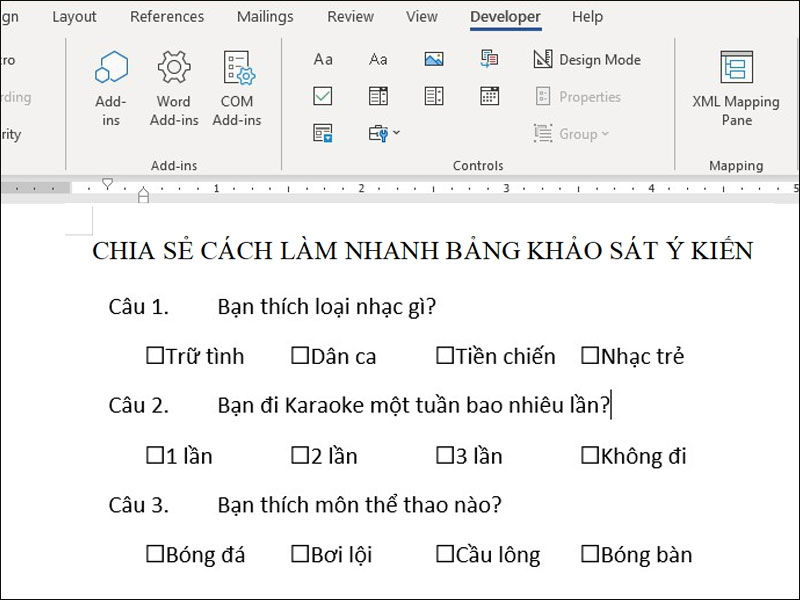Insert Building Block Gallery Content Control
This screenshot has width=800, height=600.
point(489,59)
